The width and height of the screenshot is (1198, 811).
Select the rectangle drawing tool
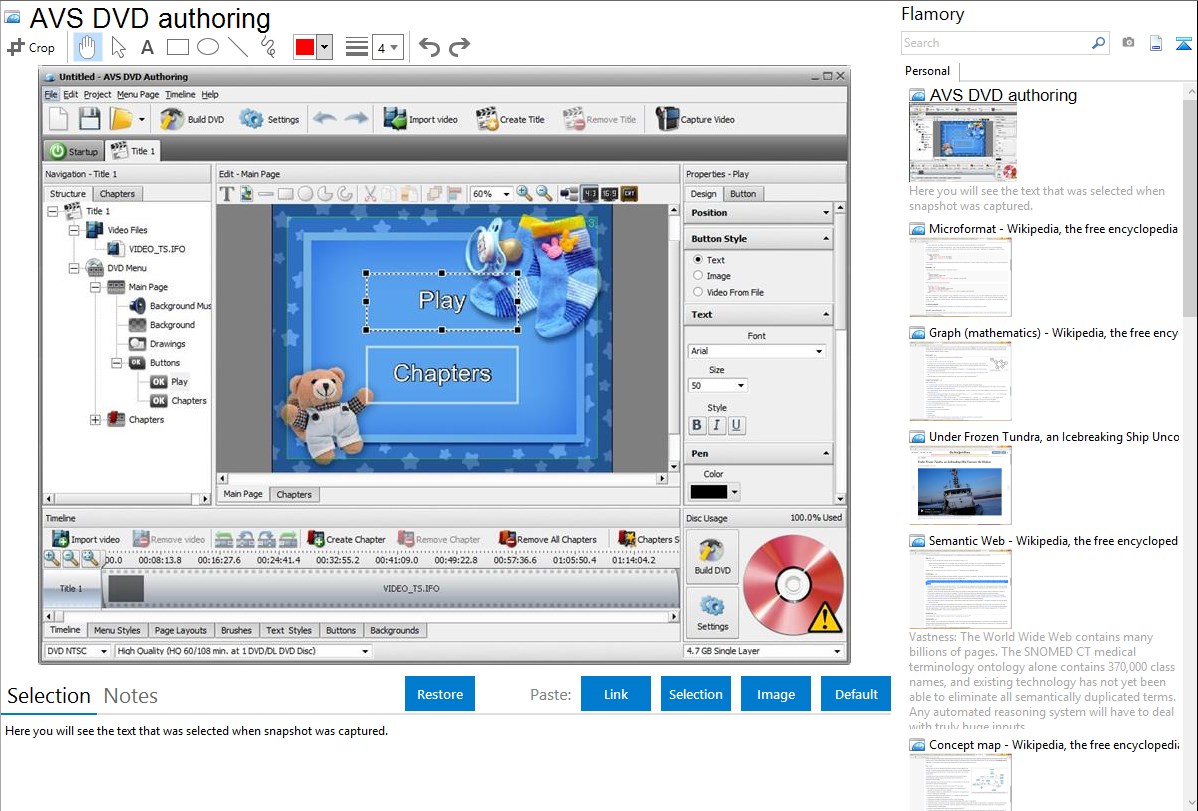(177, 47)
